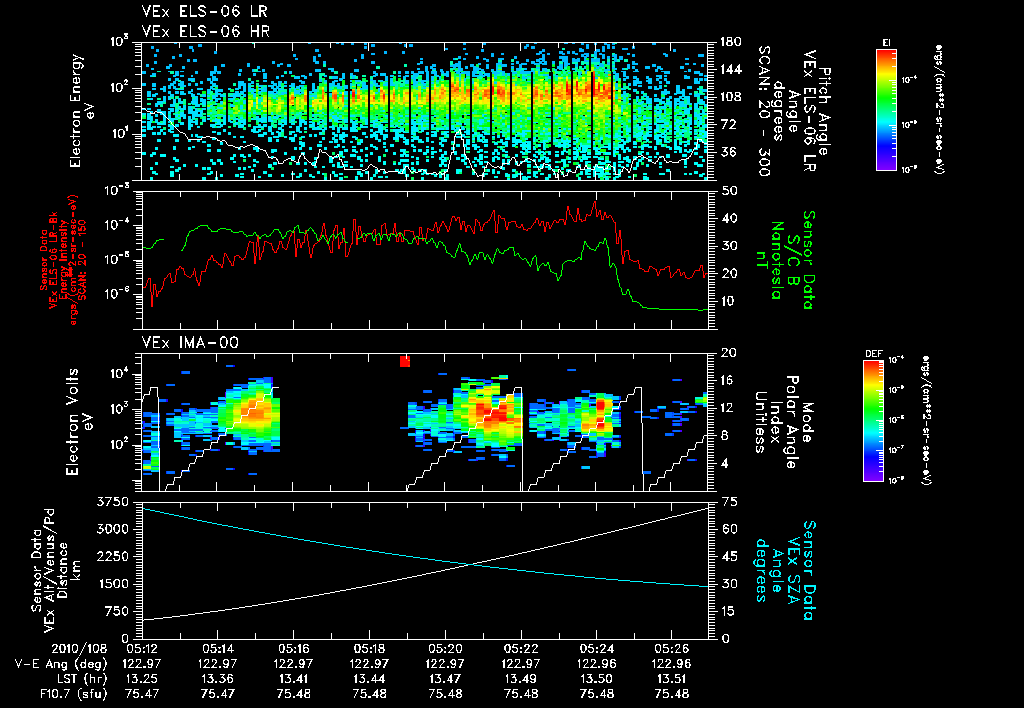
Task: Click the V-E angle 122.96 under 05:26
Action: pos(672,664)
